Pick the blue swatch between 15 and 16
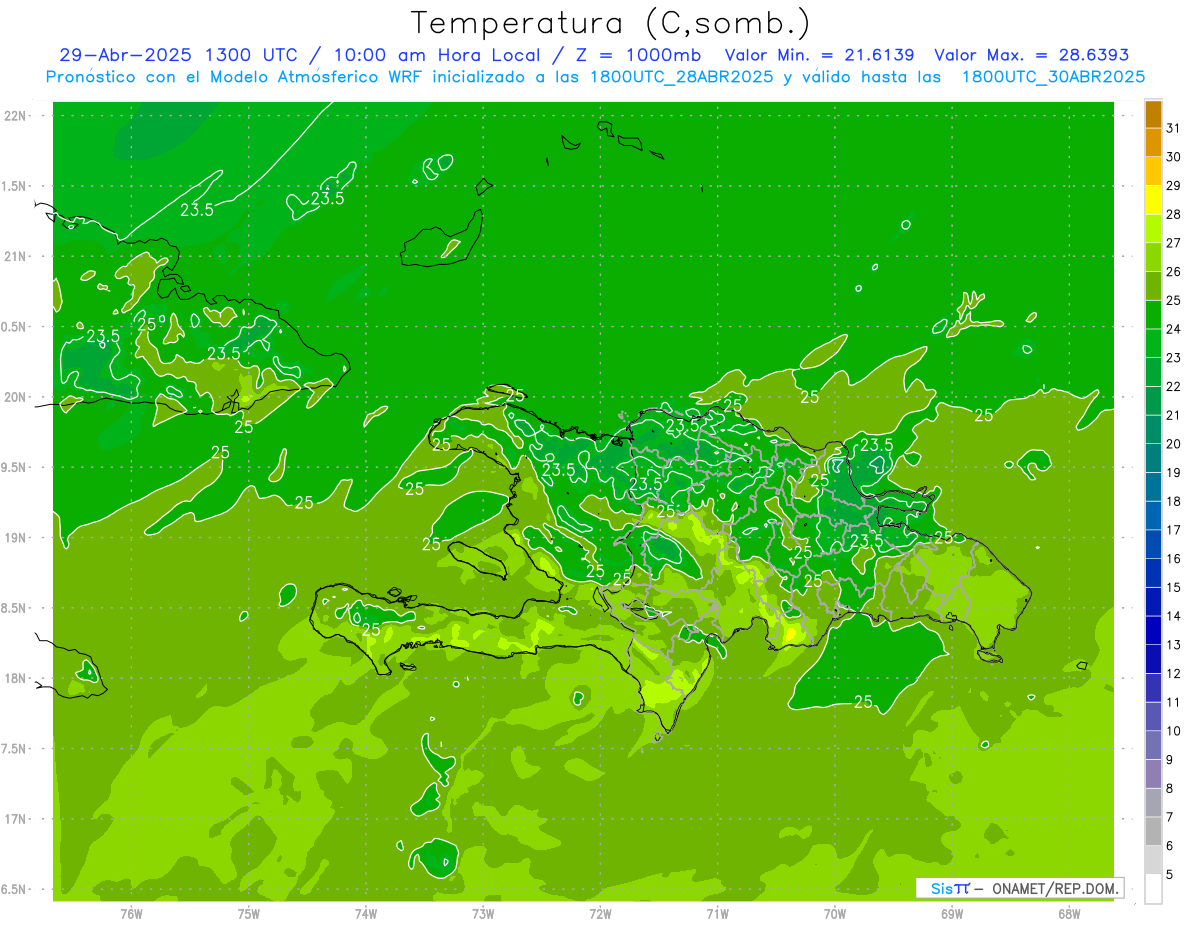 (x=1153, y=573)
